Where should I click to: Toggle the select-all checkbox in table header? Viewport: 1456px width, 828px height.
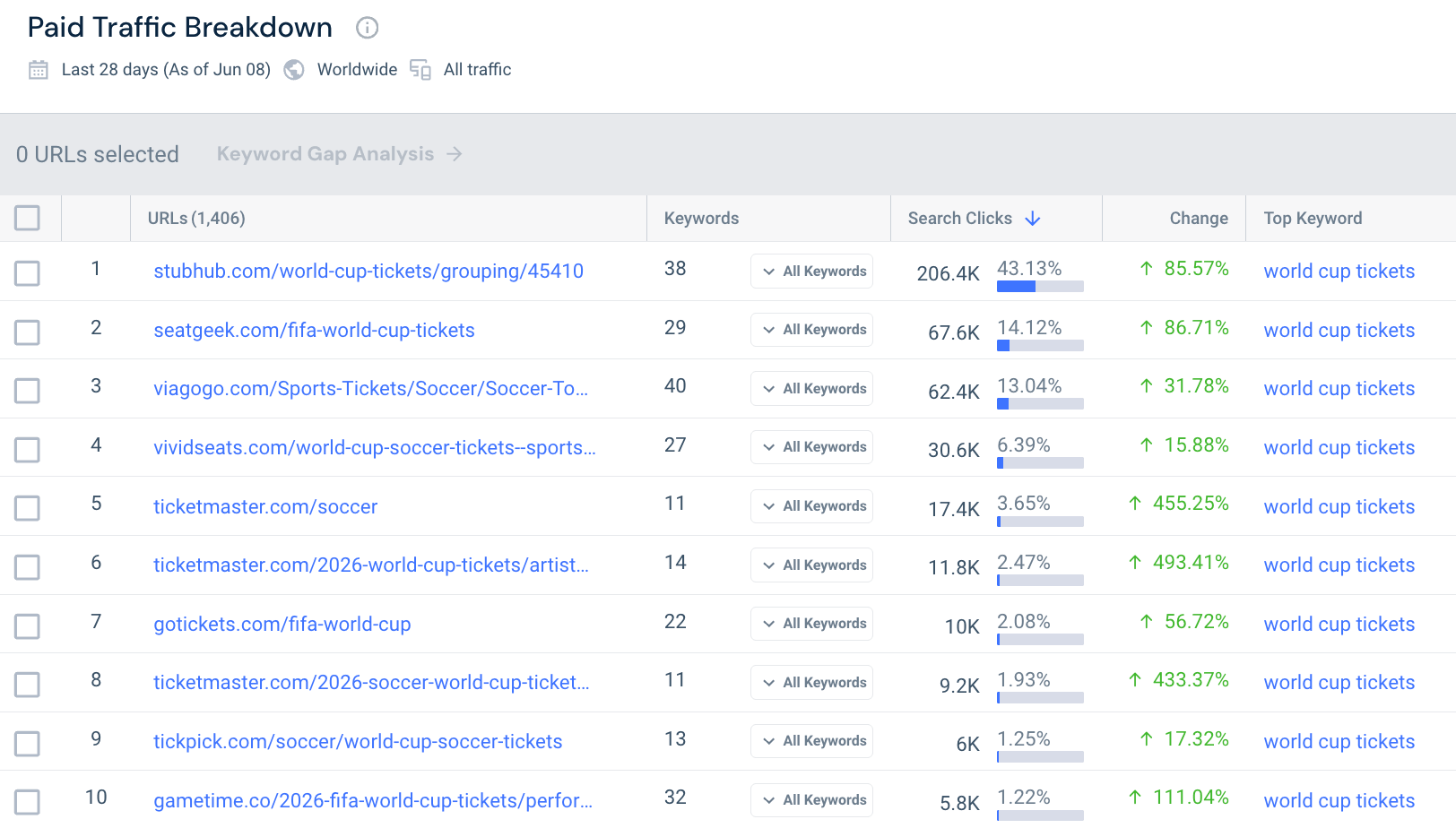point(27,218)
